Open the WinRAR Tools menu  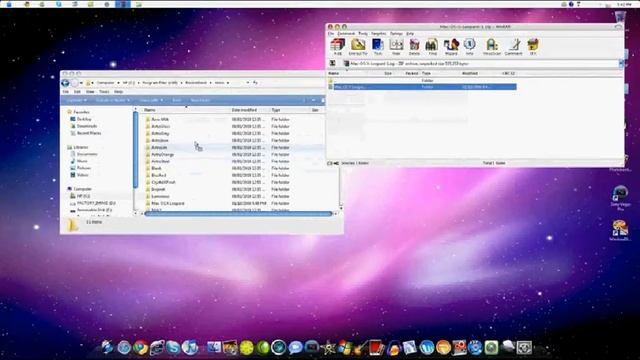pos(363,33)
